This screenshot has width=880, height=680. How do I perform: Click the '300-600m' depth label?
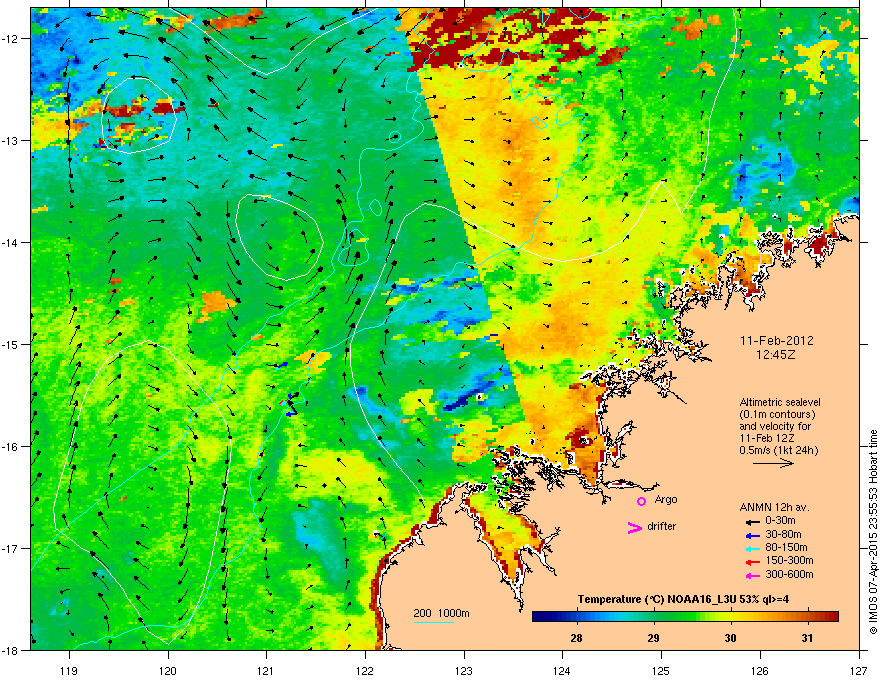pyautogui.click(x=790, y=574)
